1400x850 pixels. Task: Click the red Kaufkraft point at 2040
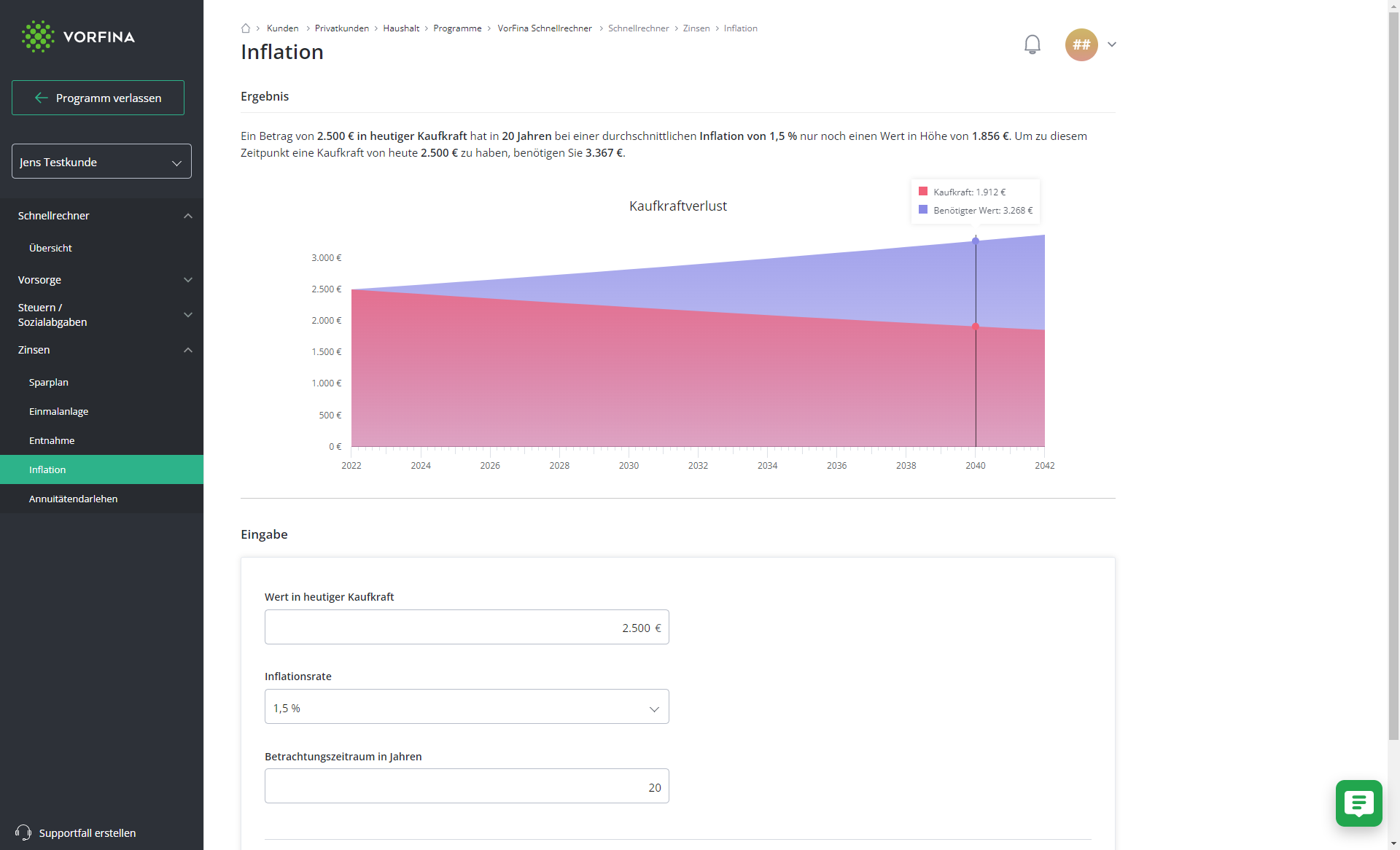(x=976, y=327)
